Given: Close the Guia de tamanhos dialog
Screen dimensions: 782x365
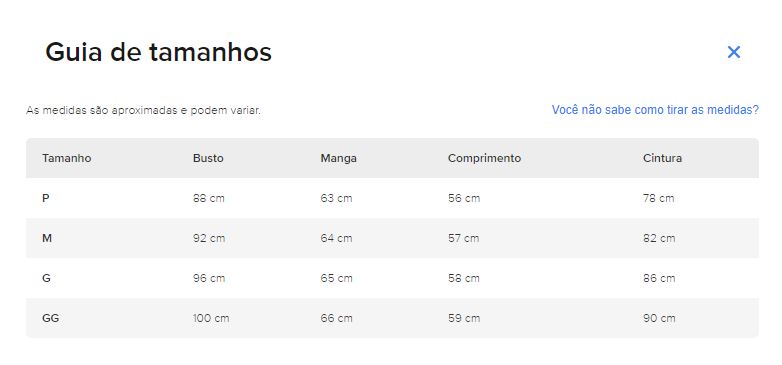Looking at the screenshot, I should (x=734, y=52).
